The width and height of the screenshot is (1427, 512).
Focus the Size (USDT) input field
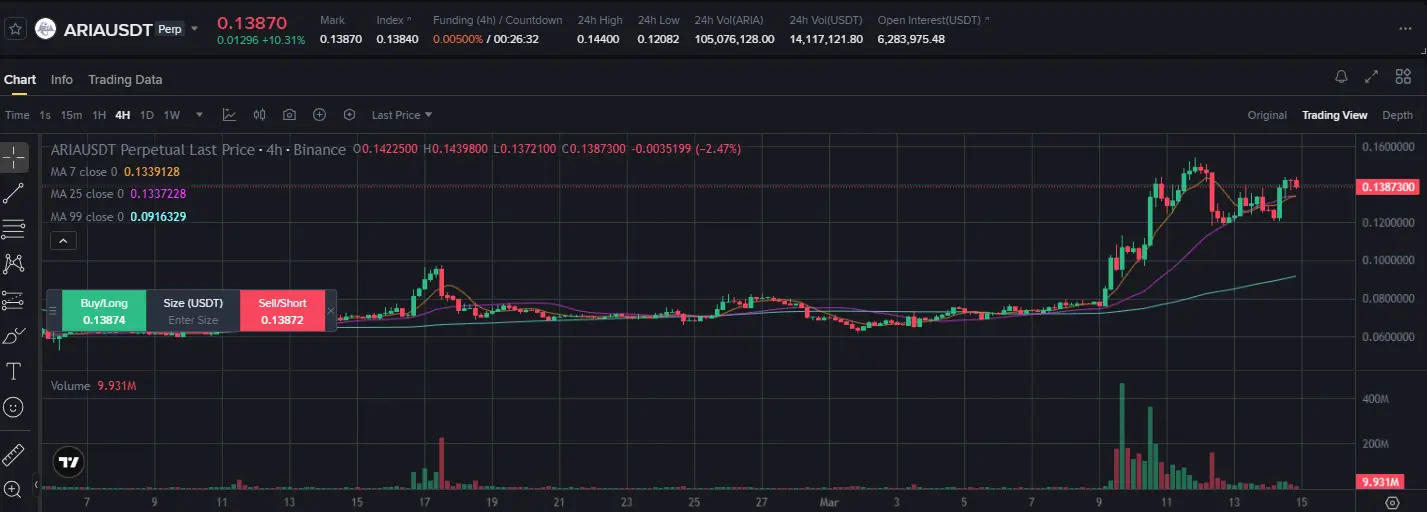193,320
